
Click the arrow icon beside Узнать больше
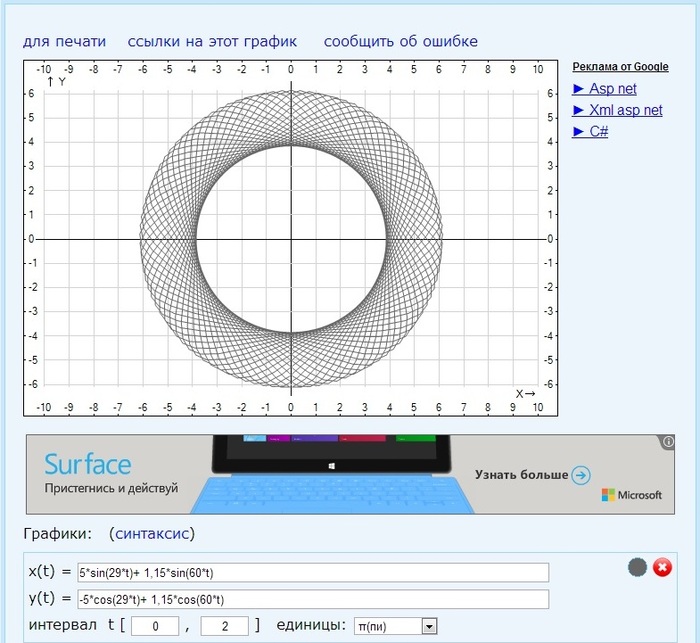click(581, 475)
